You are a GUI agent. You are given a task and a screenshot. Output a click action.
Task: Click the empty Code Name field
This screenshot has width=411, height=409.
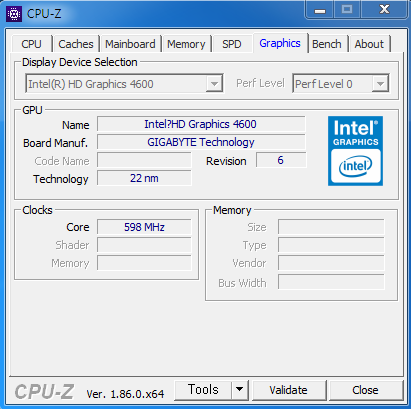(x=144, y=160)
